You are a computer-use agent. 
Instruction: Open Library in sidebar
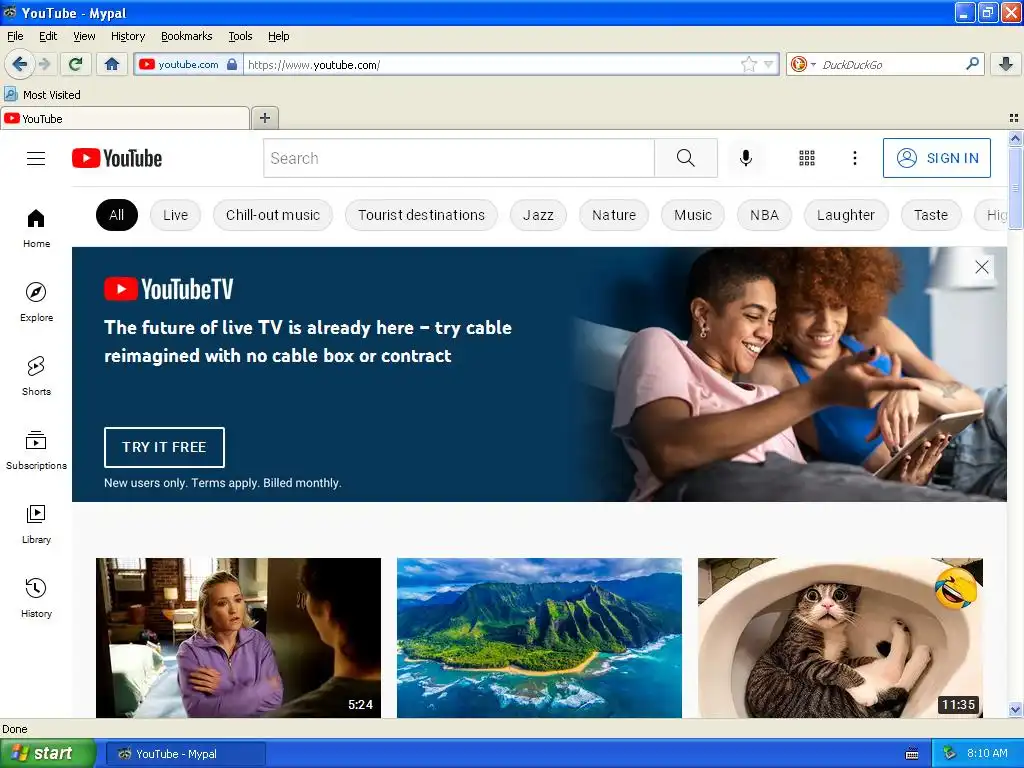36,524
